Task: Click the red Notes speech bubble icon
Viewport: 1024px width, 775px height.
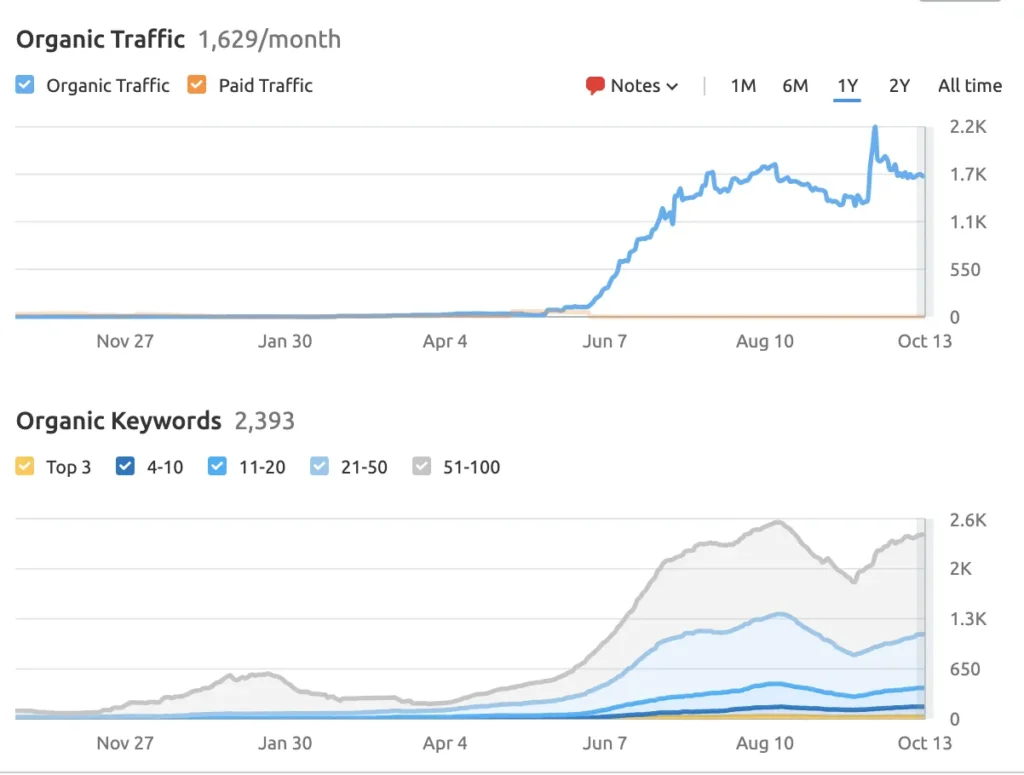Action: pyautogui.click(x=596, y=86)
